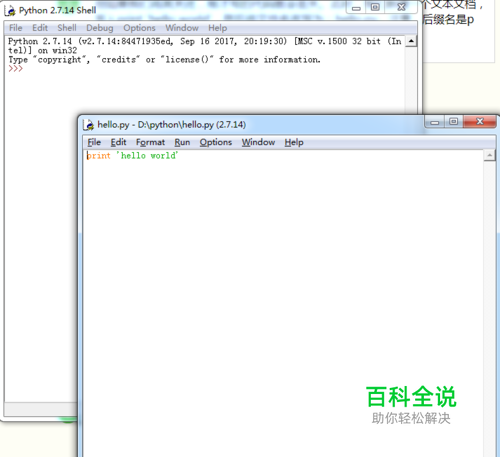Viewport: 500px width, 457px height.
Task: Maximize the Python 2.7.14 Shell window
Action: point(375,7)
